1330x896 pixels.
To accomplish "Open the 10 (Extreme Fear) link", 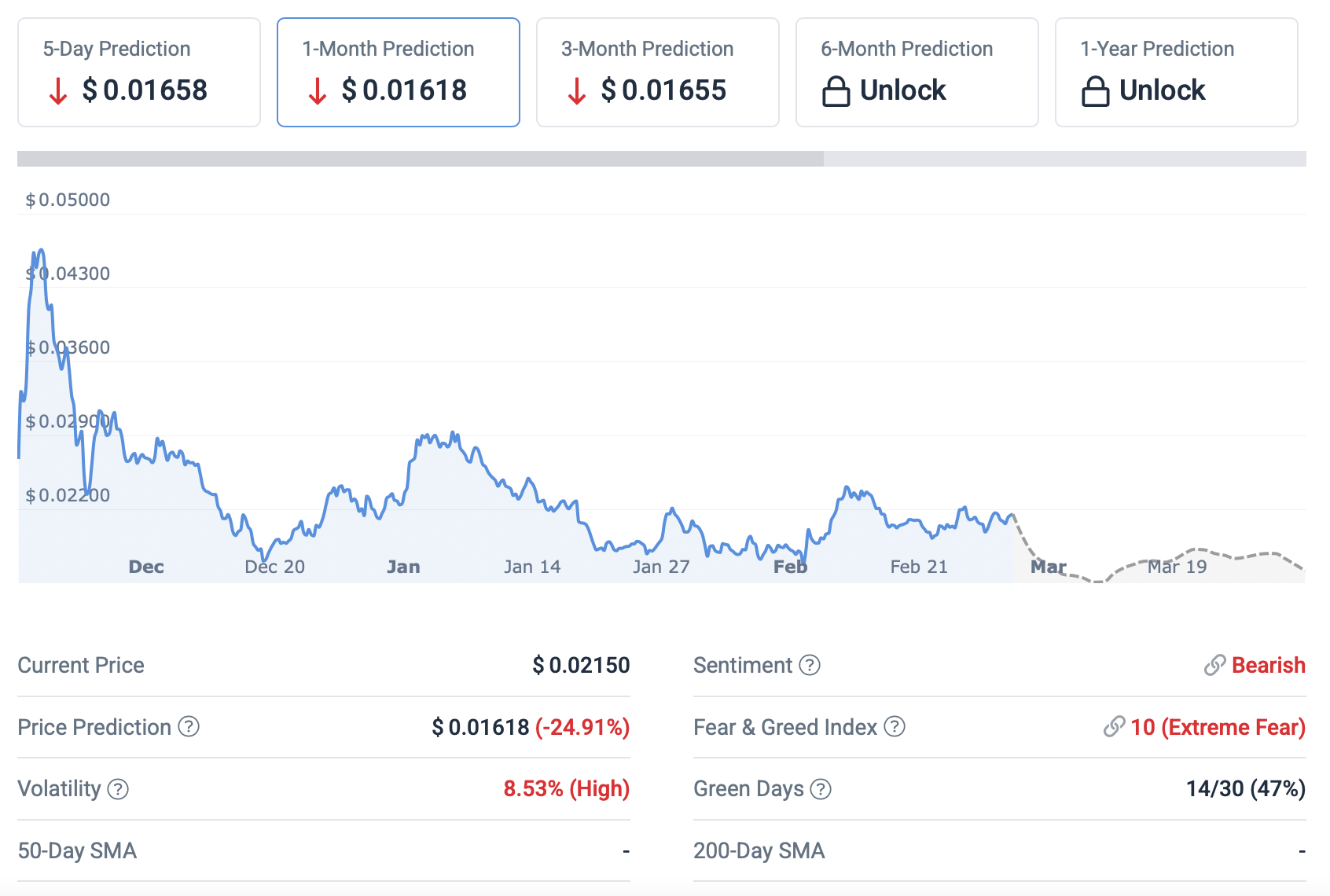I will [x=1218, y=727].
